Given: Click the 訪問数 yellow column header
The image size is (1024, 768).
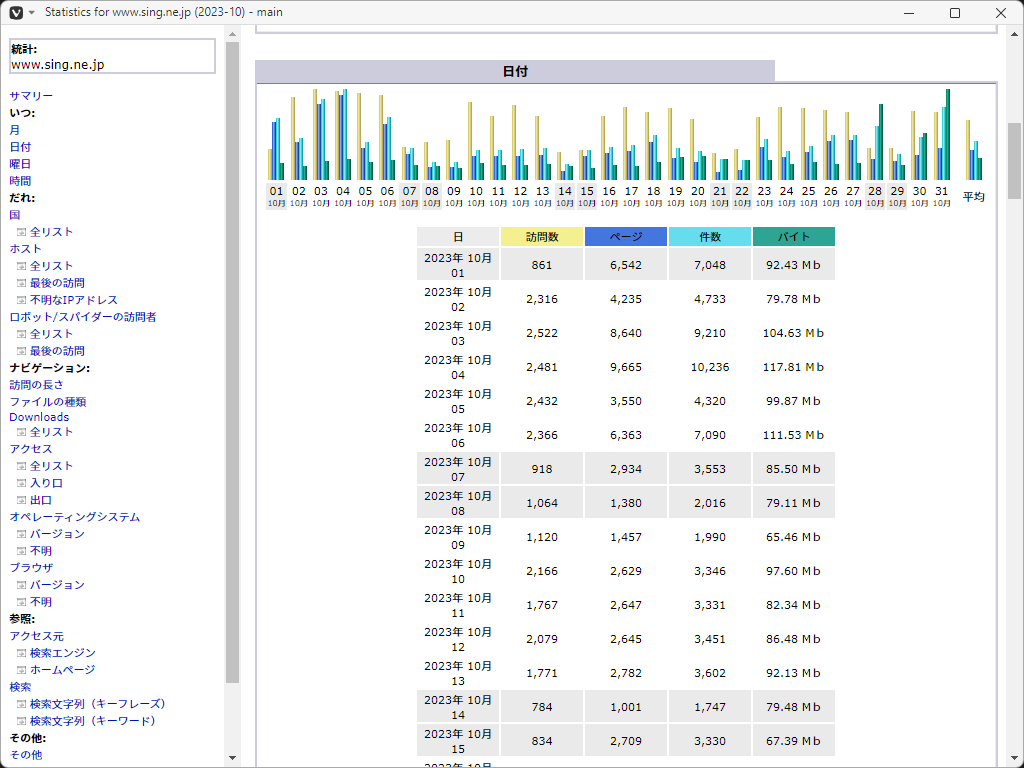Looking at the screenshot, I should tap(541, 237).
